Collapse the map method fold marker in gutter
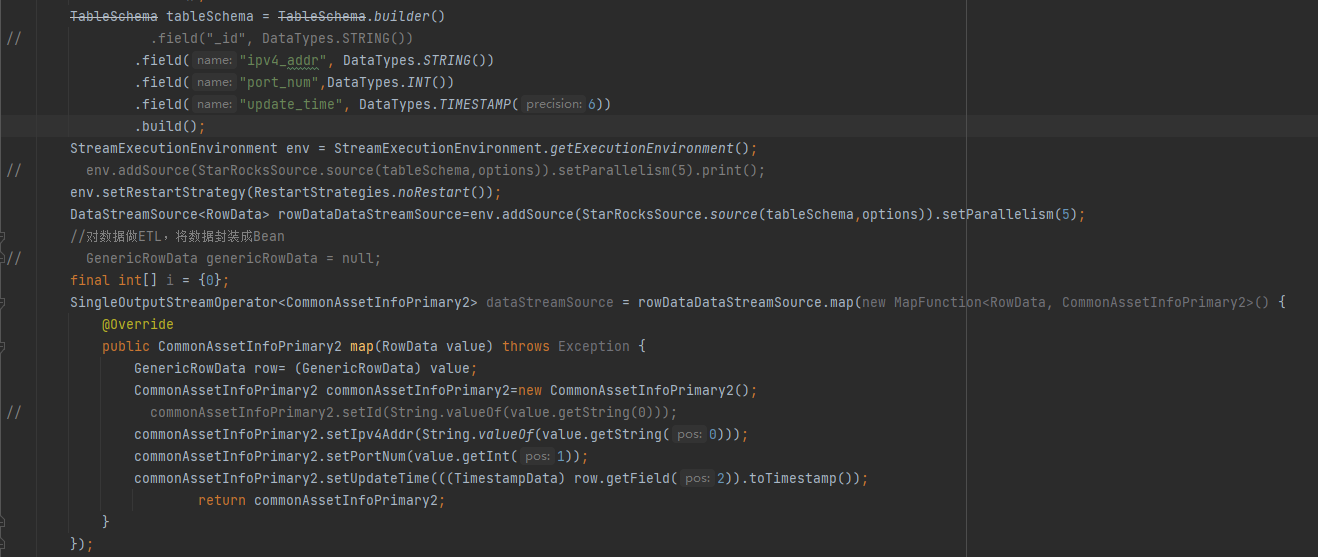 point(3,347)
